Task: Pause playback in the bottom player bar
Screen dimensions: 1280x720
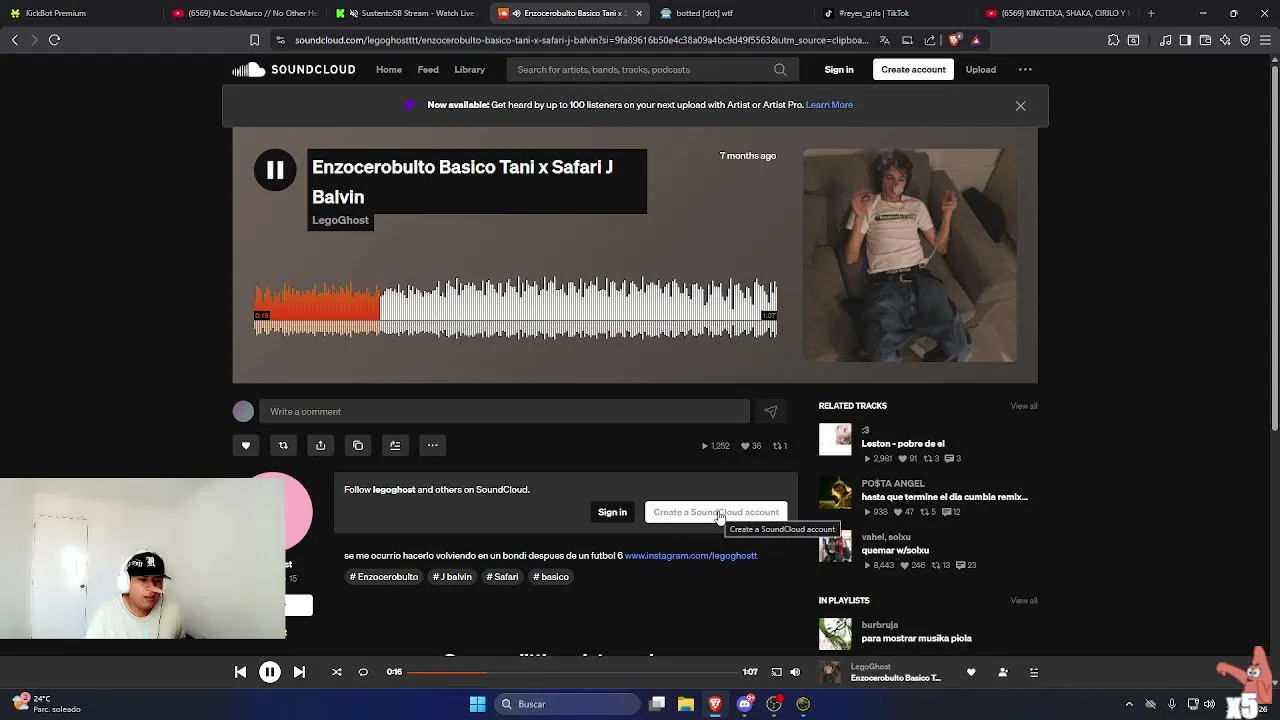Action: click(270, 672)
